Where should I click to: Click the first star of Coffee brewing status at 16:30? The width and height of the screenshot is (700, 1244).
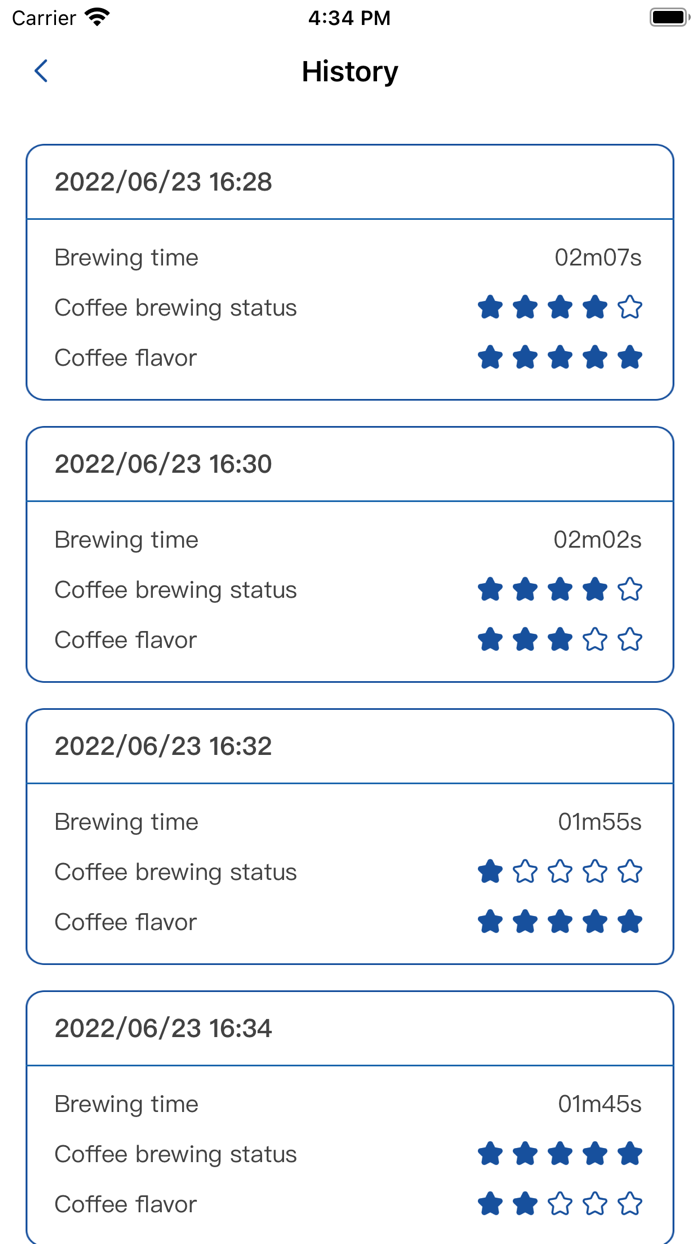point(490,590)
